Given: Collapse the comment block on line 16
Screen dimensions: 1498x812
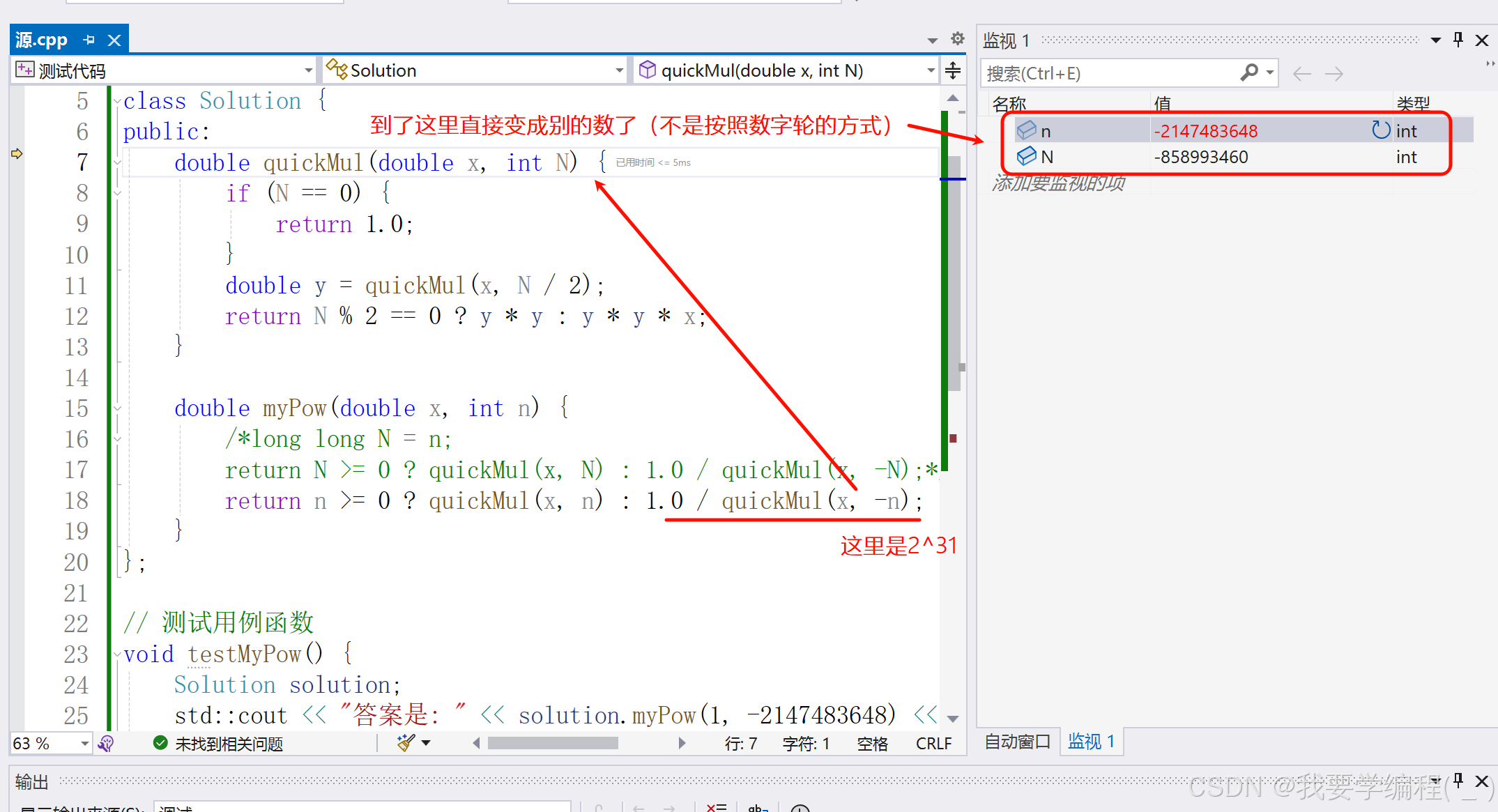Looking at the screenshot, I should pyautogui.click(x=117, y=439).
